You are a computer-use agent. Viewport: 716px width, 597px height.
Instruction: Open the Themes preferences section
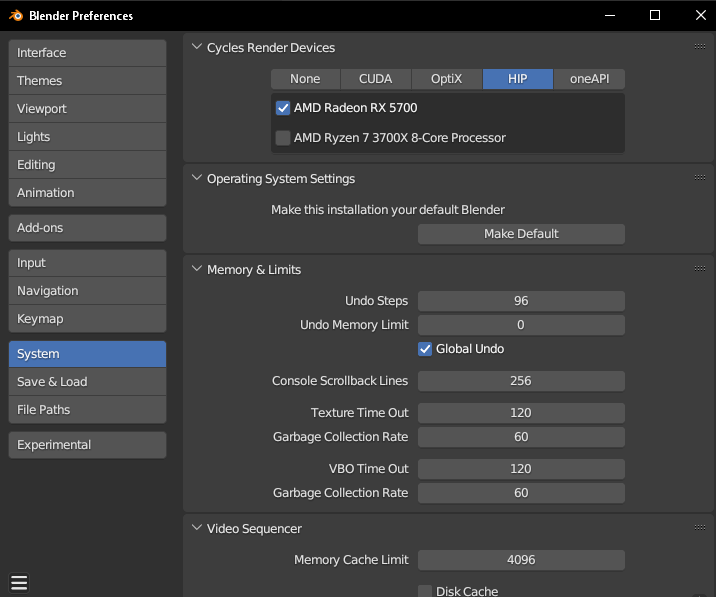[x=87, y=81]
